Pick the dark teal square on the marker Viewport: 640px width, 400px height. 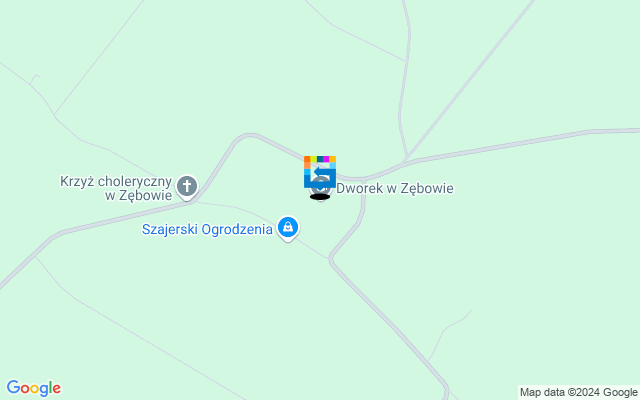point(320,159)
